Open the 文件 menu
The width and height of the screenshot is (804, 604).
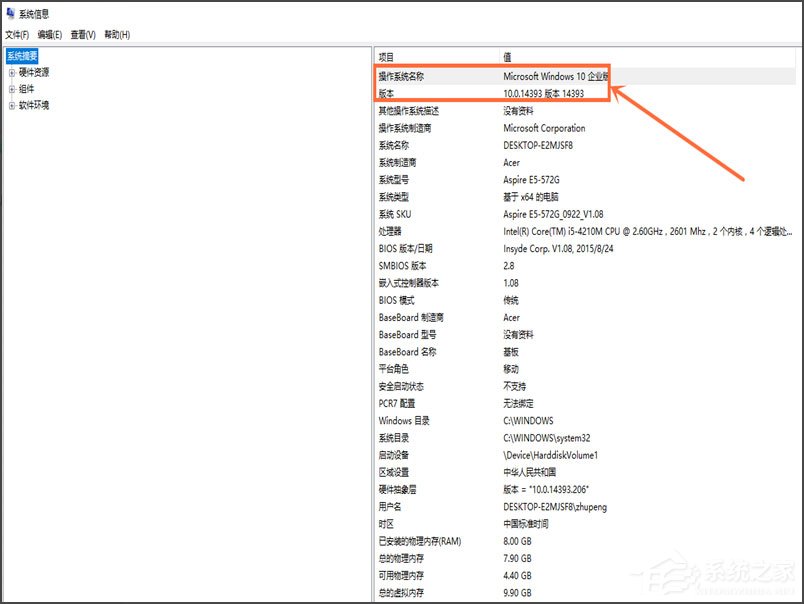[18, 33]
